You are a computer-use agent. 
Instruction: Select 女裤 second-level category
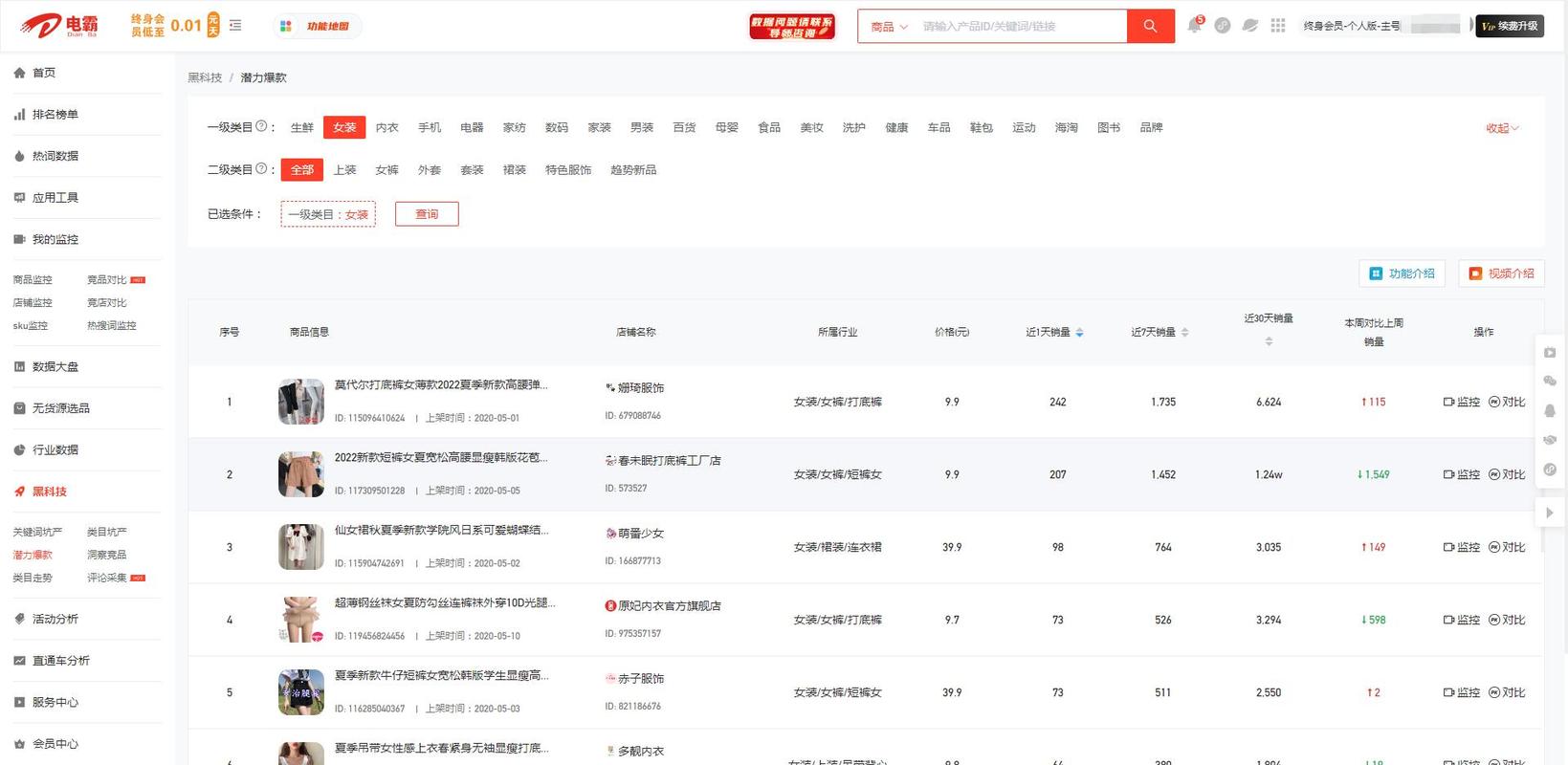tap(387, 169)
